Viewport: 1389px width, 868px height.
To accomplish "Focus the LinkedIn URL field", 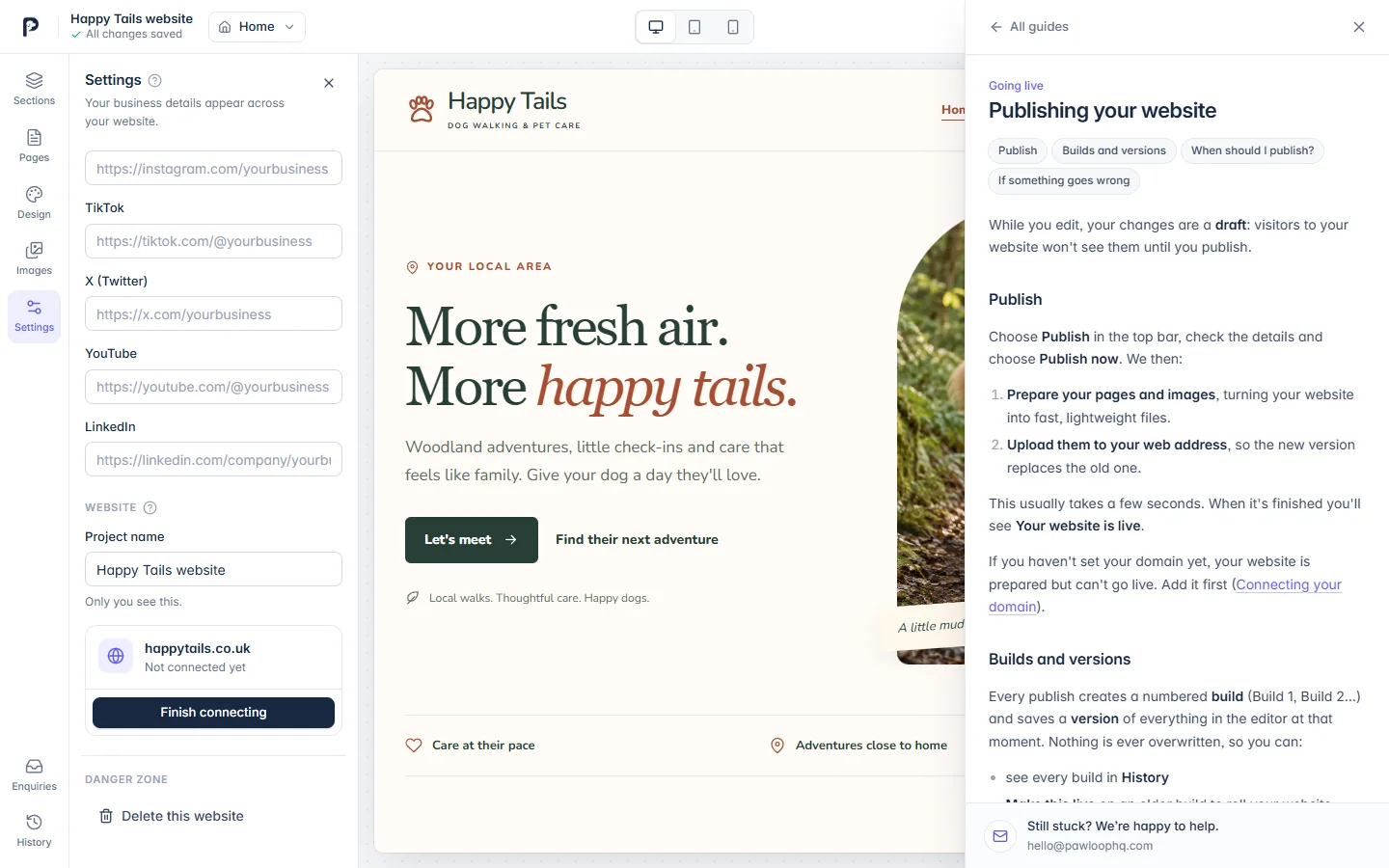I will click(x=213, y=459).
